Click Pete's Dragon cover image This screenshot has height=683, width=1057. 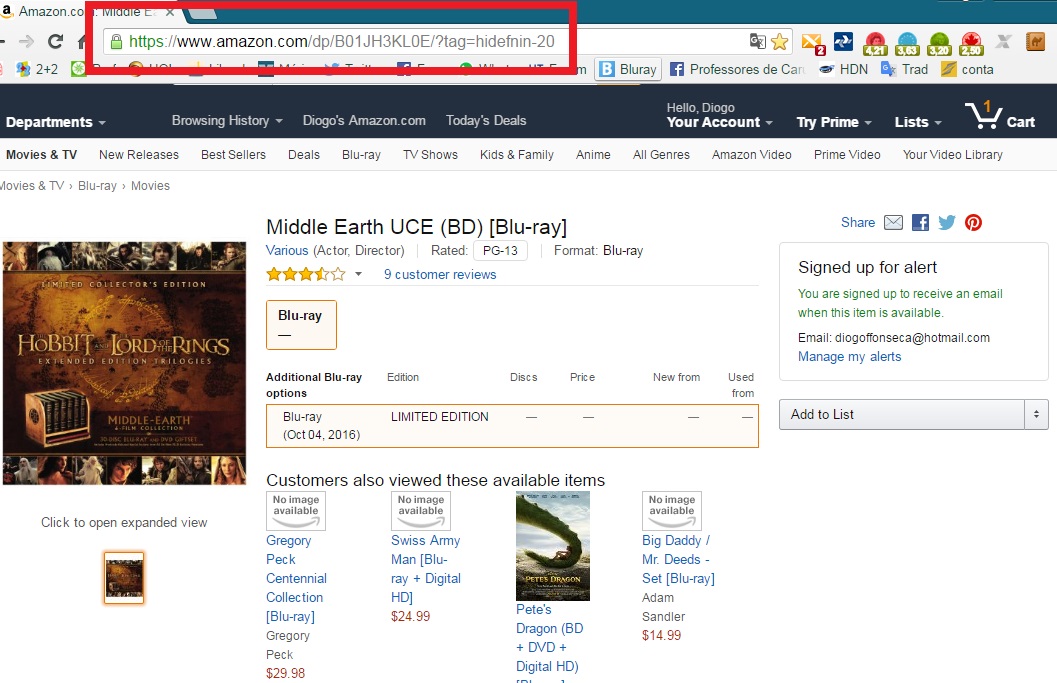click(553, 546)
